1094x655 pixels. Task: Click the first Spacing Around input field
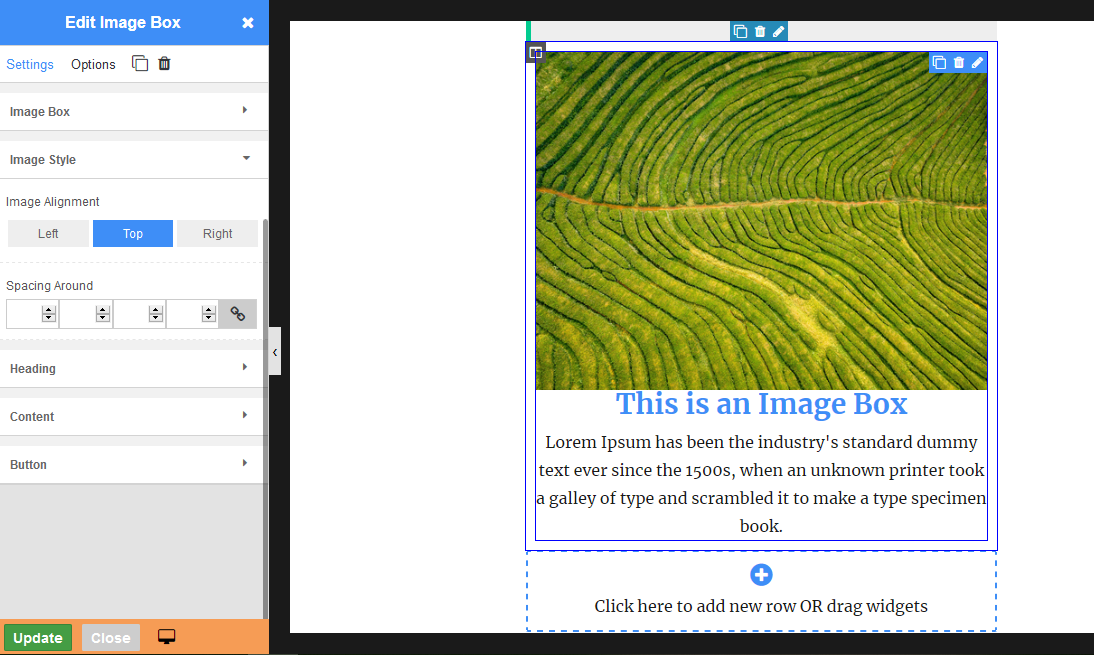tap(24, 314)
